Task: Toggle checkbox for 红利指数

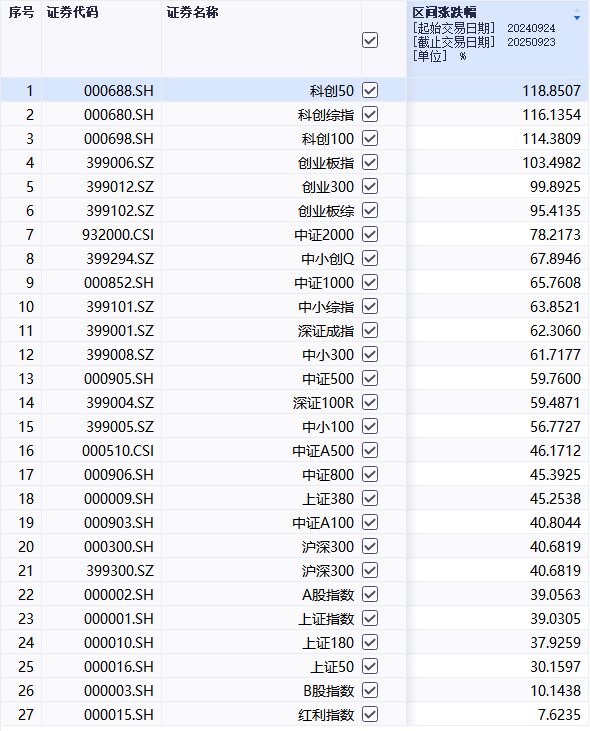Action: coord(370,714)
